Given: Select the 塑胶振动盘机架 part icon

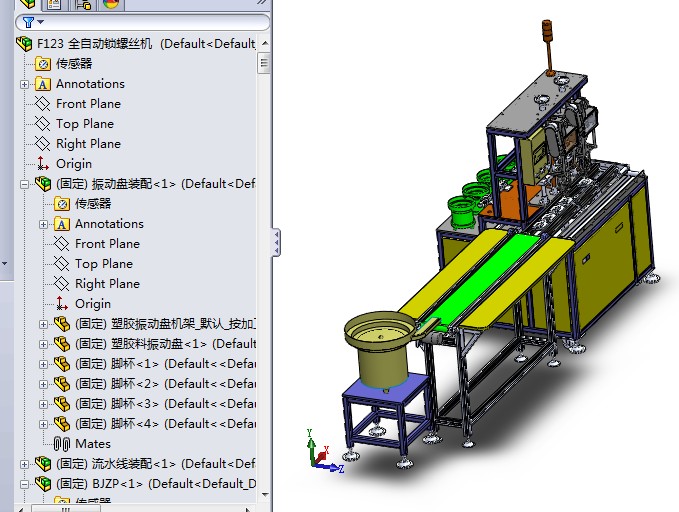Looking at the screenshot, I should pyautogui.click(x=62, y=324).
